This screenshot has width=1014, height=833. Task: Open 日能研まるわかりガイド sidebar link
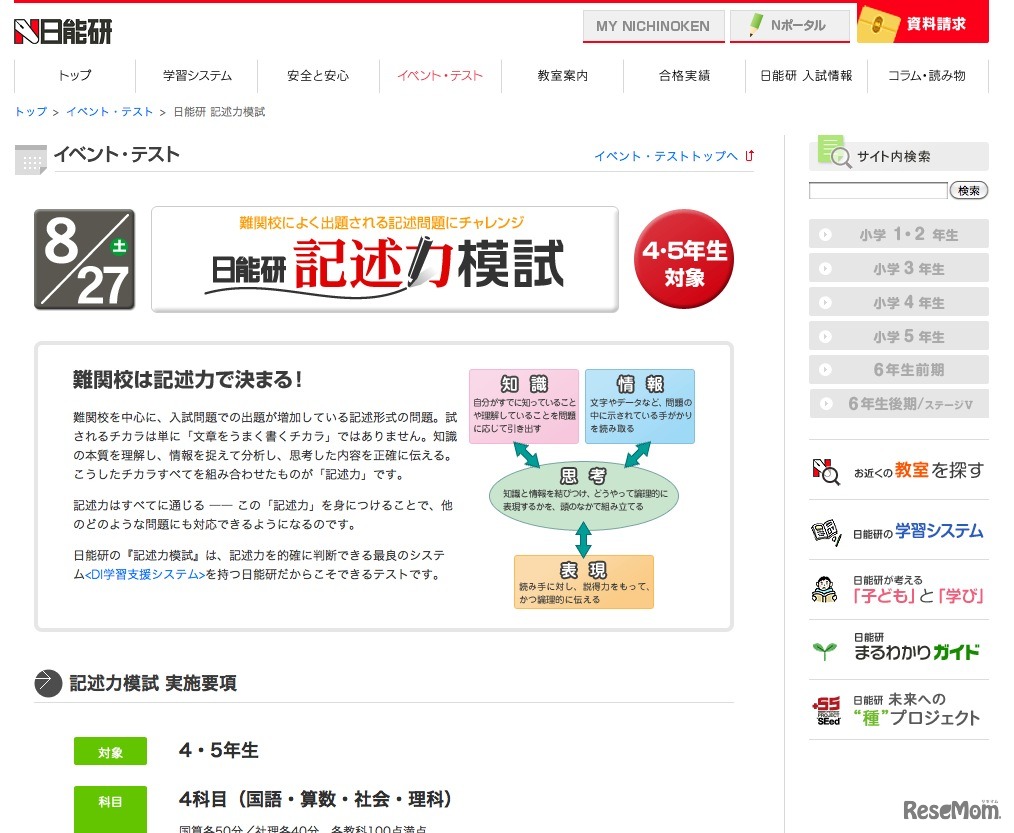click(917, 648)
